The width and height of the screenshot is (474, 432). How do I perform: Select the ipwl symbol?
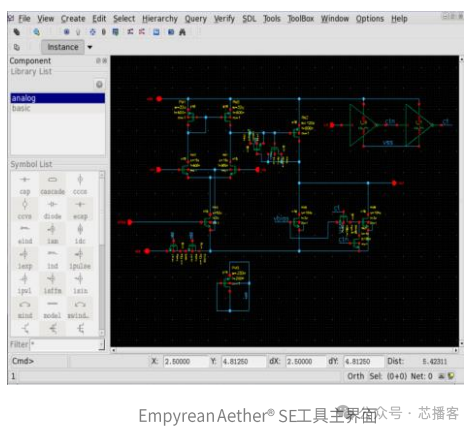[x=25, y=284]
